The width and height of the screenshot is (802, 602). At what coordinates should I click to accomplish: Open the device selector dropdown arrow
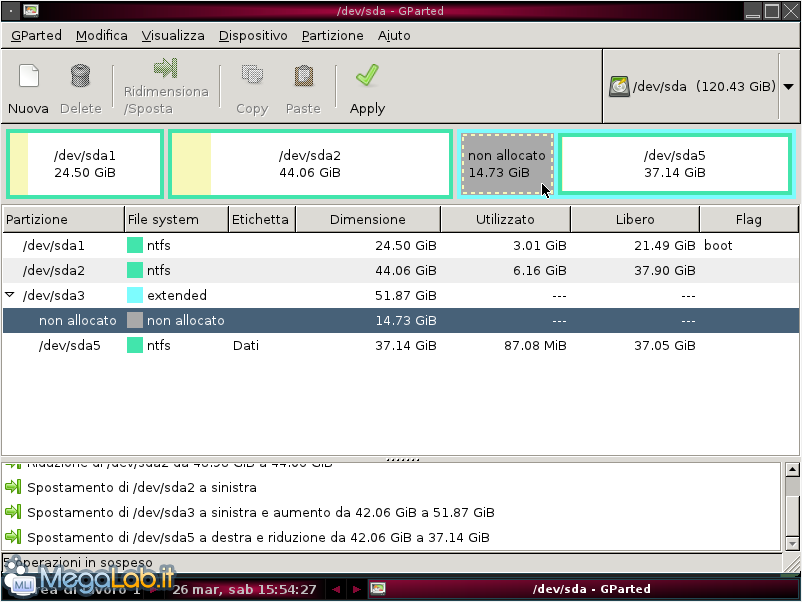pyautogui.click(x=789, y=86)
